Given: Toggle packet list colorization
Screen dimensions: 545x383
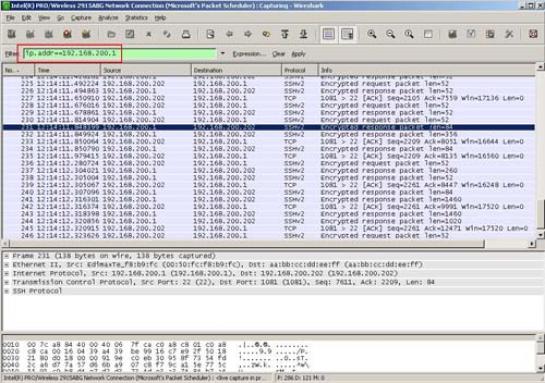Looking at the screenshot, I should (328, 34).
